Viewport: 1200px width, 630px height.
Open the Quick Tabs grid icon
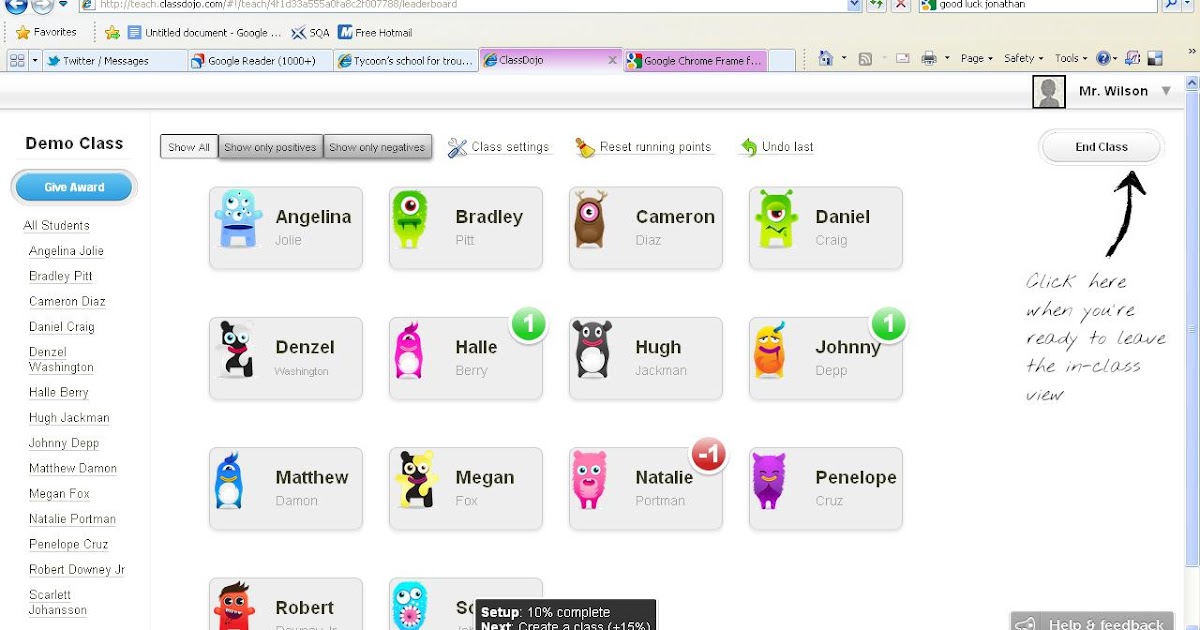17,60
